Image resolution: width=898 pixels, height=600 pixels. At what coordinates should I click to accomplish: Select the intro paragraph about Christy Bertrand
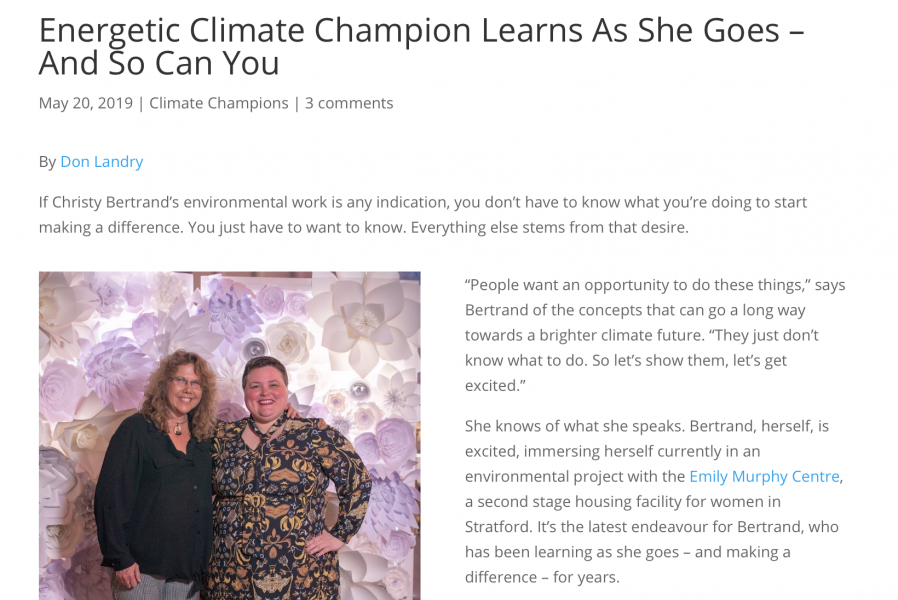(x=423, y=215)
